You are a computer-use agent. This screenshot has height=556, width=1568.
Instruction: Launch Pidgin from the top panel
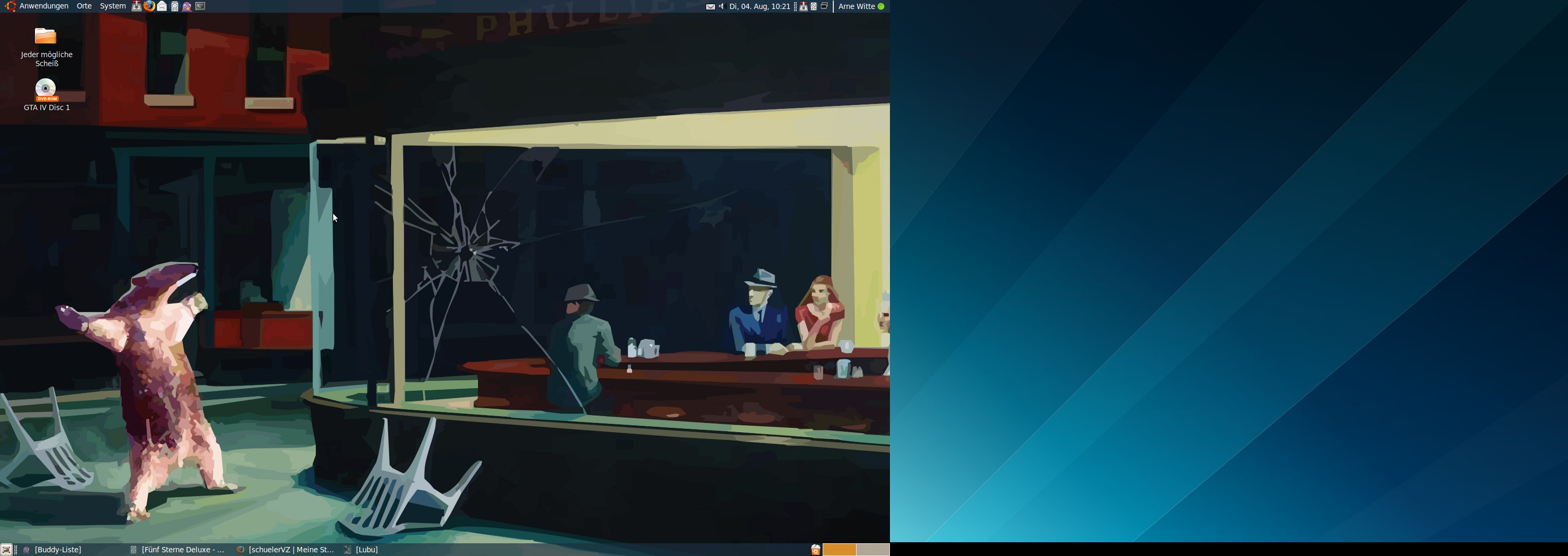point(187,6)
